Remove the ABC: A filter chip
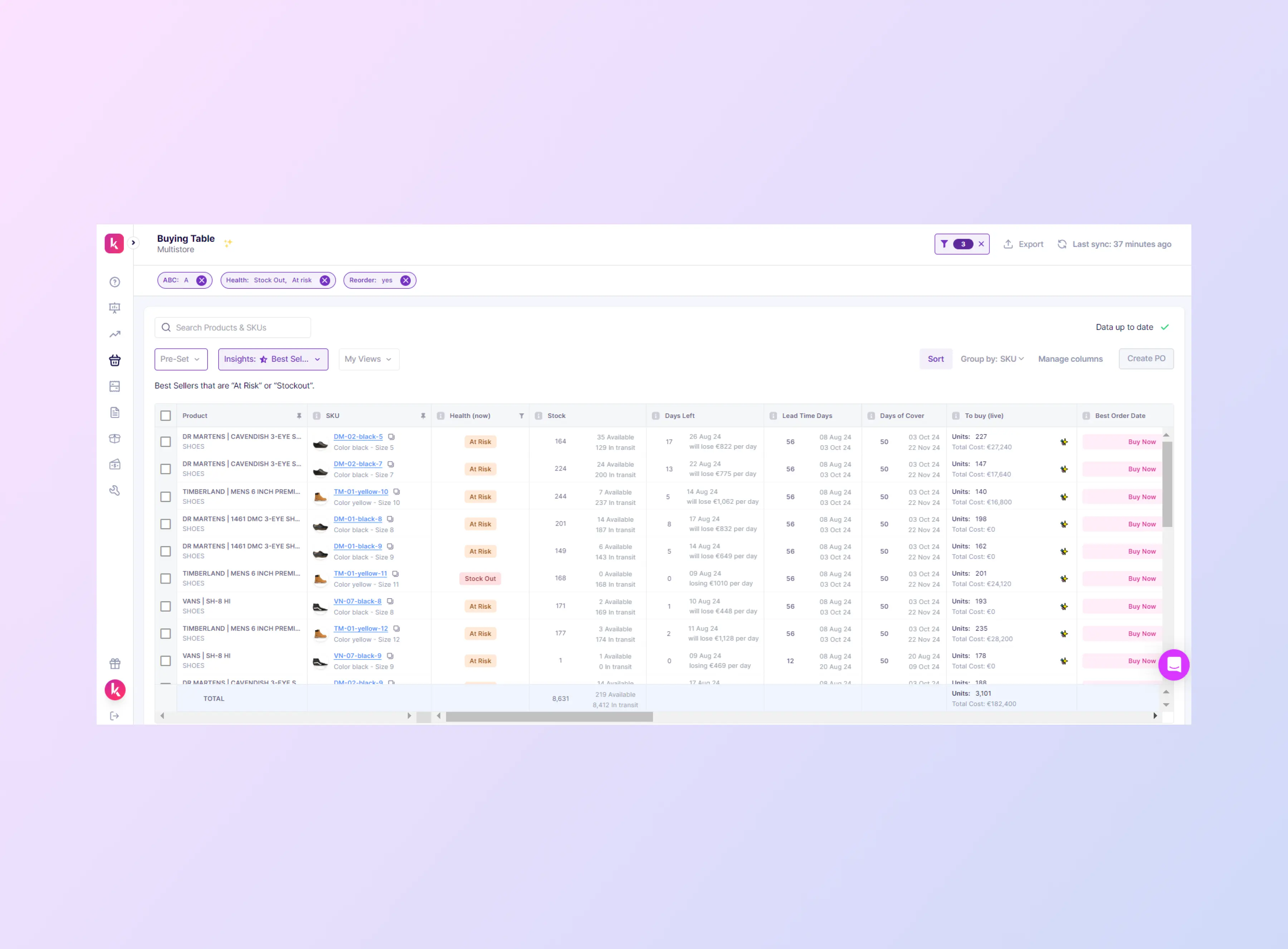This screenshot has height=949, width=1288. coord(201,280)
